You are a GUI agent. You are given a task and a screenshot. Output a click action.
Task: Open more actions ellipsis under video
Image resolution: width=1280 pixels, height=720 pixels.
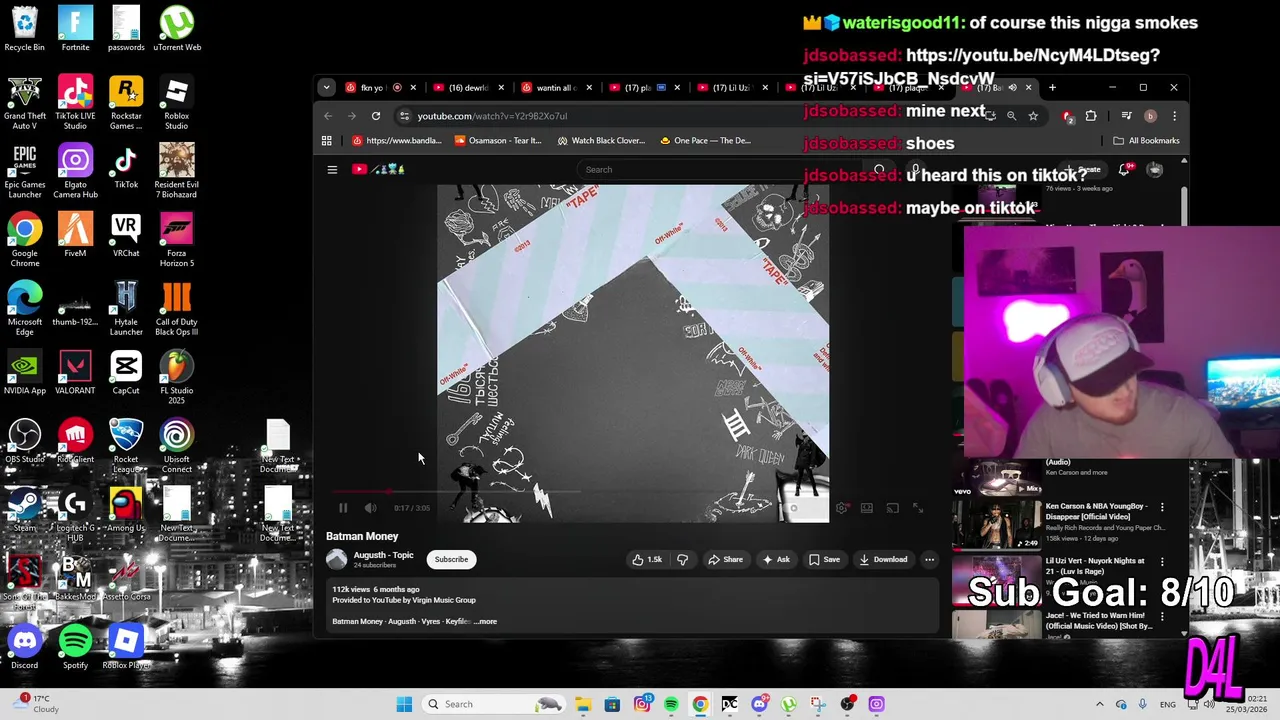coord(929,560)
